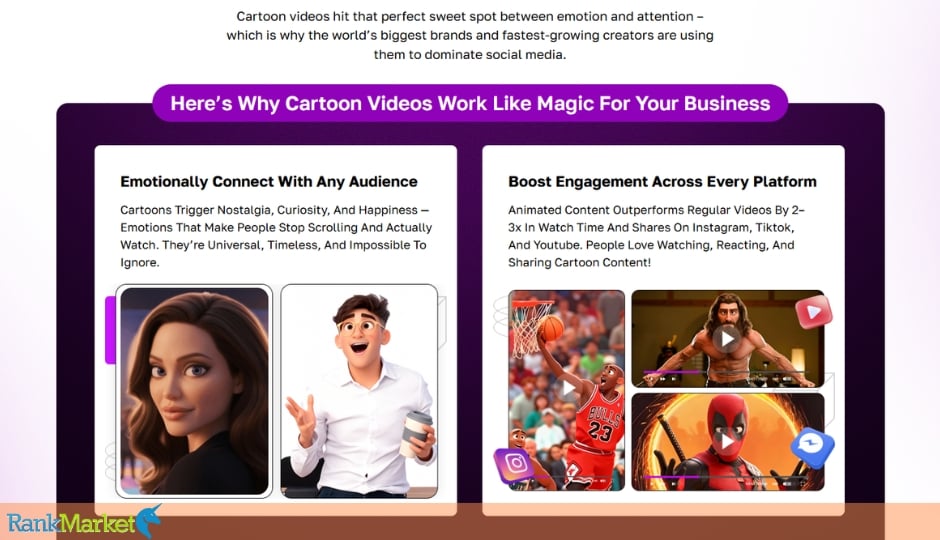The height and width of the screenshot is (540, 940).
Task: Click the purple 'Here's Why Cartoon Videos Work' banner
Action: pos(470,103)
